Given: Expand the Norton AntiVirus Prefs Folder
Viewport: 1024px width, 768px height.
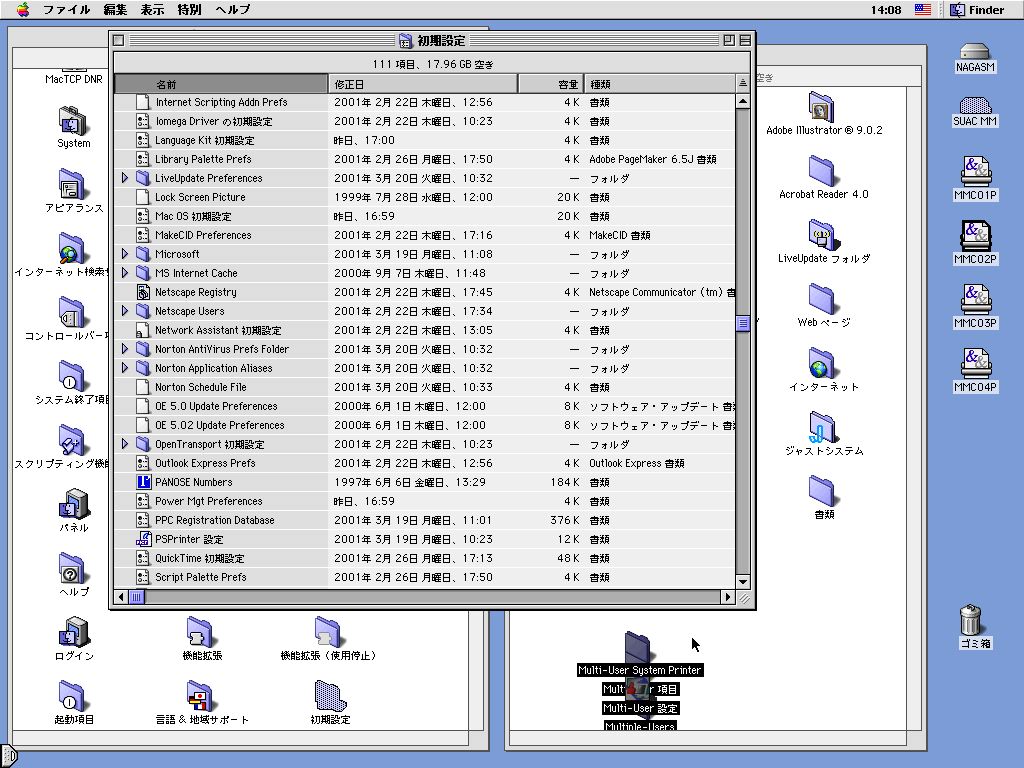Looking at the screenshot, I should (125, 349).
